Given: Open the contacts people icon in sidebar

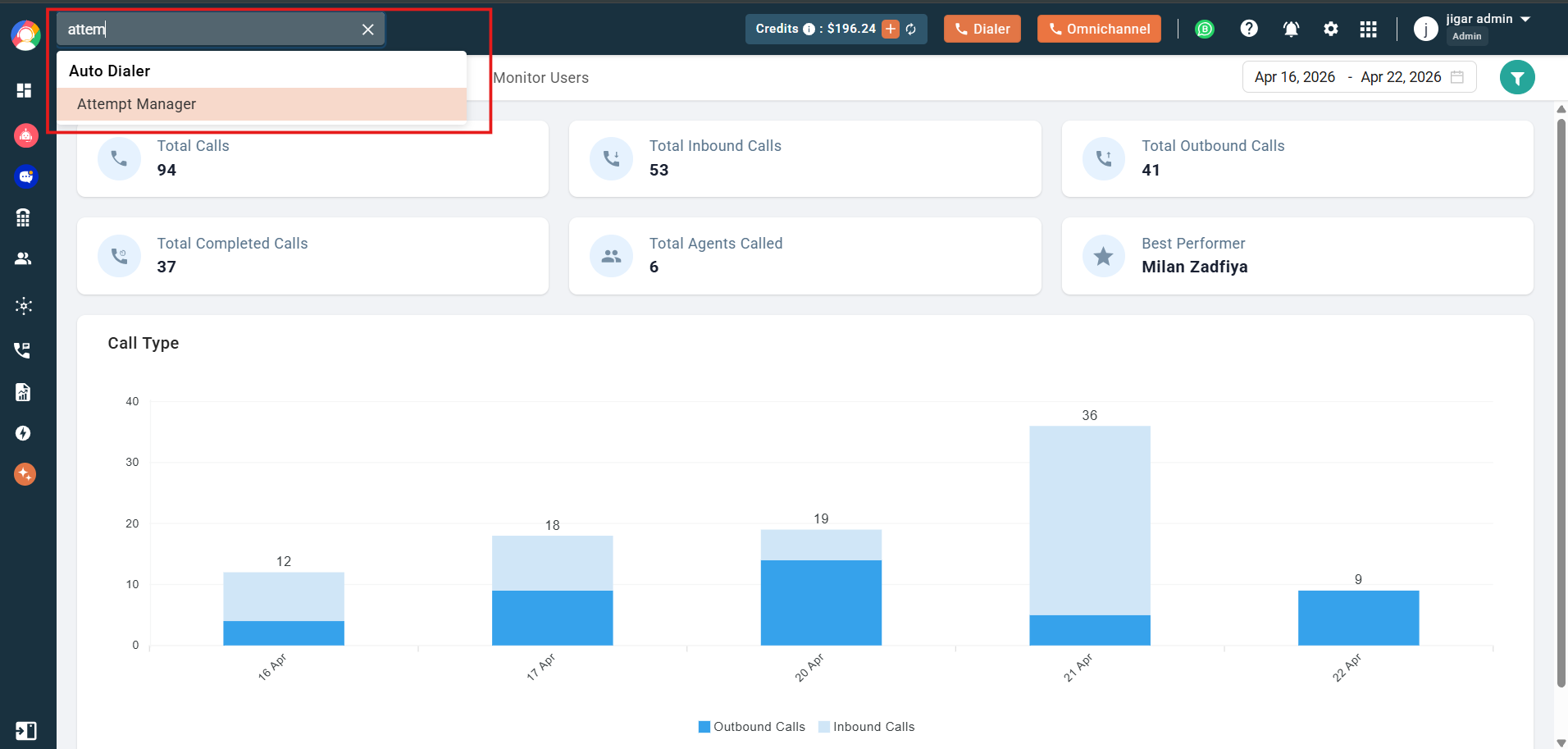Looking at the screenshot, I should coord(24,258).
